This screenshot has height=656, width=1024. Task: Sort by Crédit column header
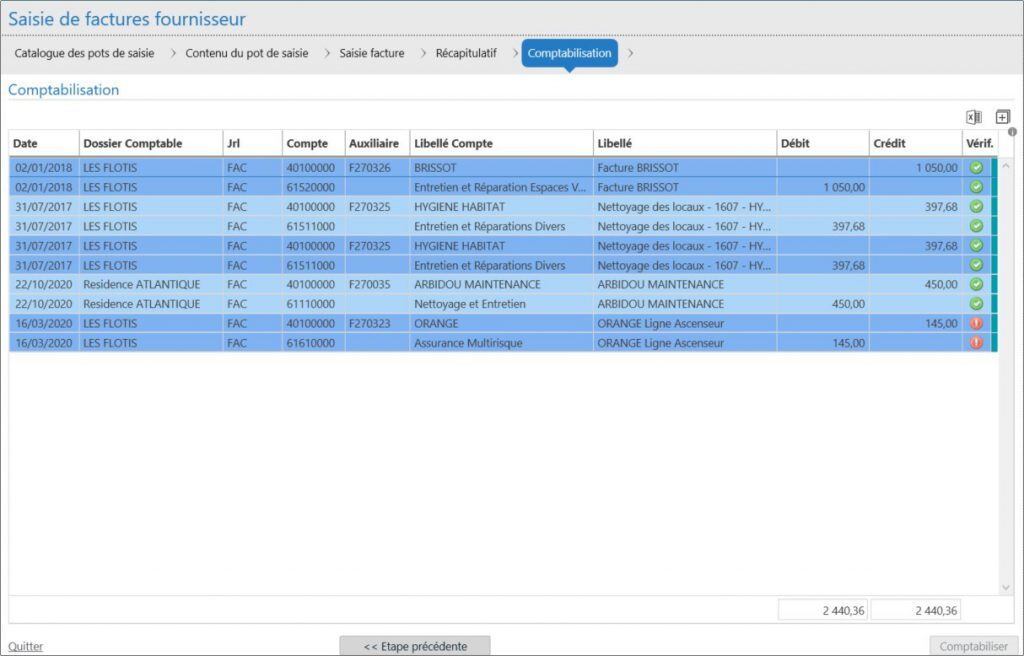pyautogui.click(x=916, y=143)
